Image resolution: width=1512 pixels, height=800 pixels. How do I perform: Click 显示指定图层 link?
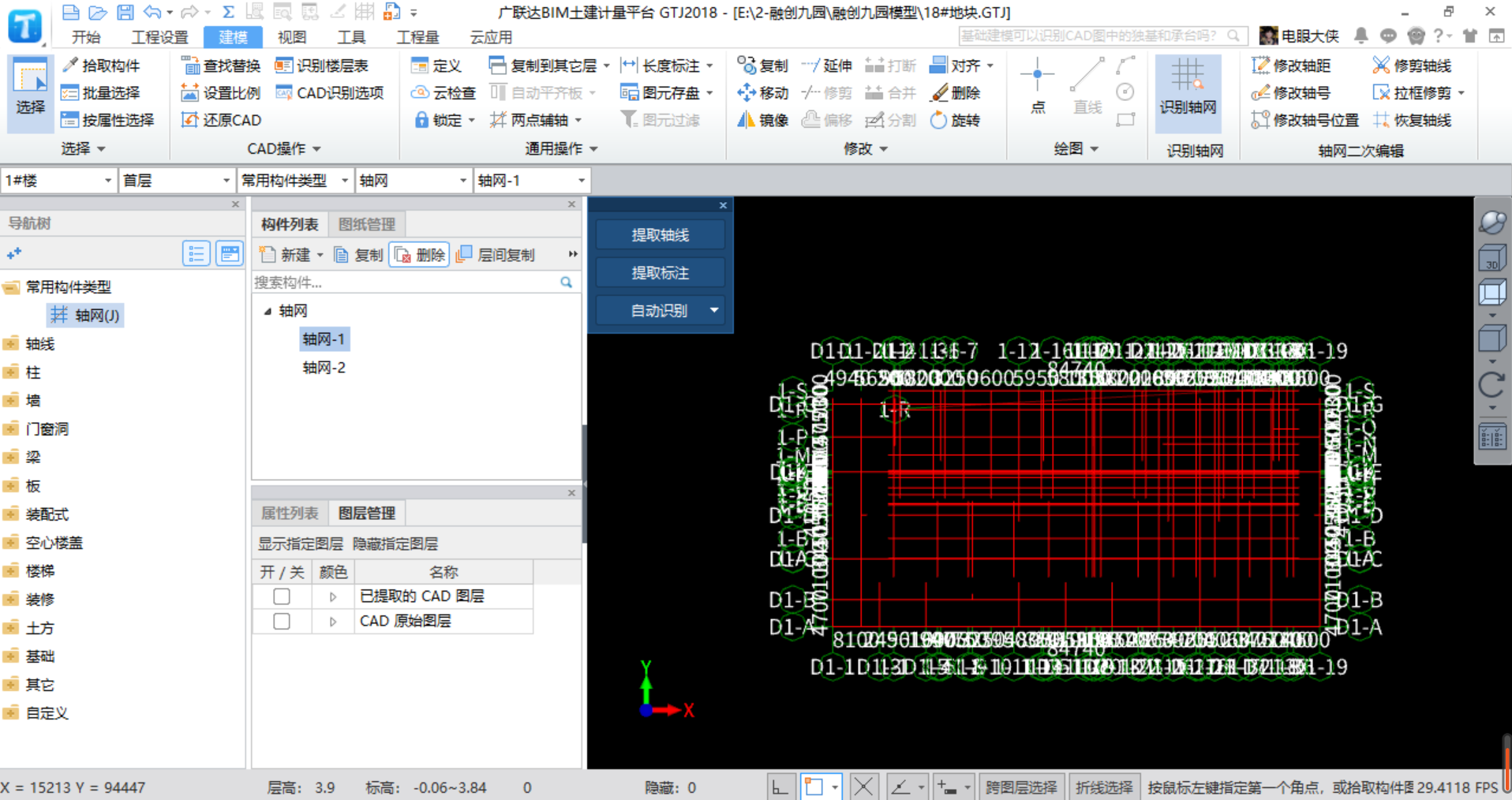click(301, 544)
